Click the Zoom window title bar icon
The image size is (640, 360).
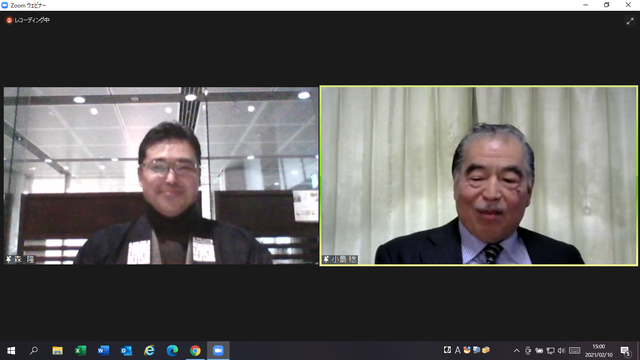point(4,5)
